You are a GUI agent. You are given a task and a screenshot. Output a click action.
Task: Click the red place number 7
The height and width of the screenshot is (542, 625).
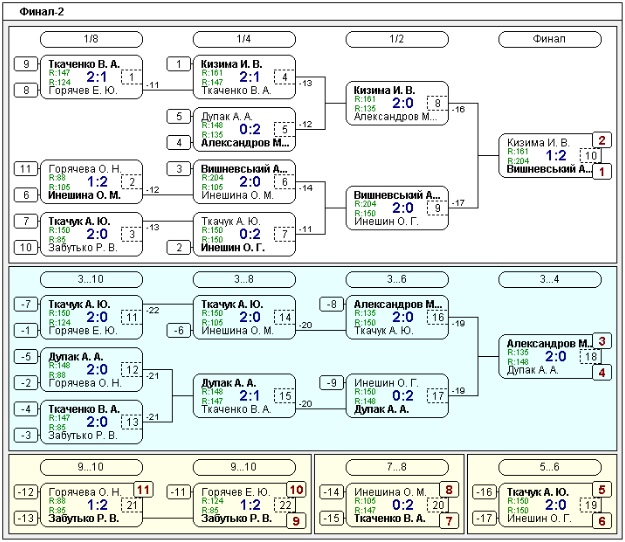pos(449,521)
